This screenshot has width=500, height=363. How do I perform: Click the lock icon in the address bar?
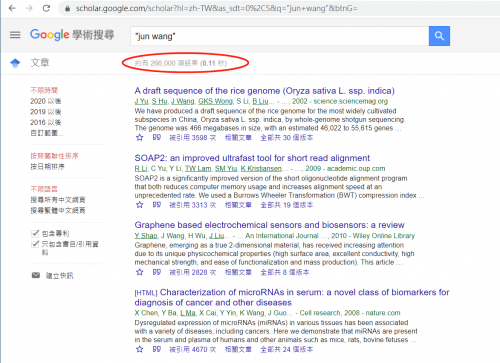pyautogui.click(x=67, y=9)
